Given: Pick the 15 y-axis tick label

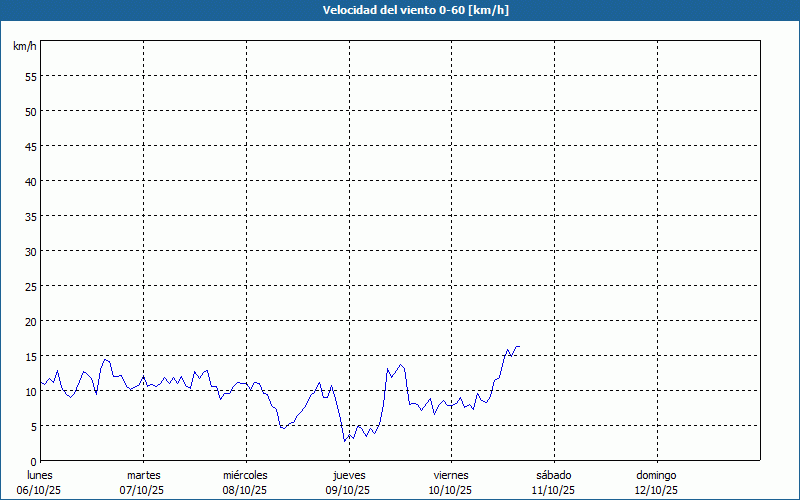Looking at the screenshot, I should point(31,356).
